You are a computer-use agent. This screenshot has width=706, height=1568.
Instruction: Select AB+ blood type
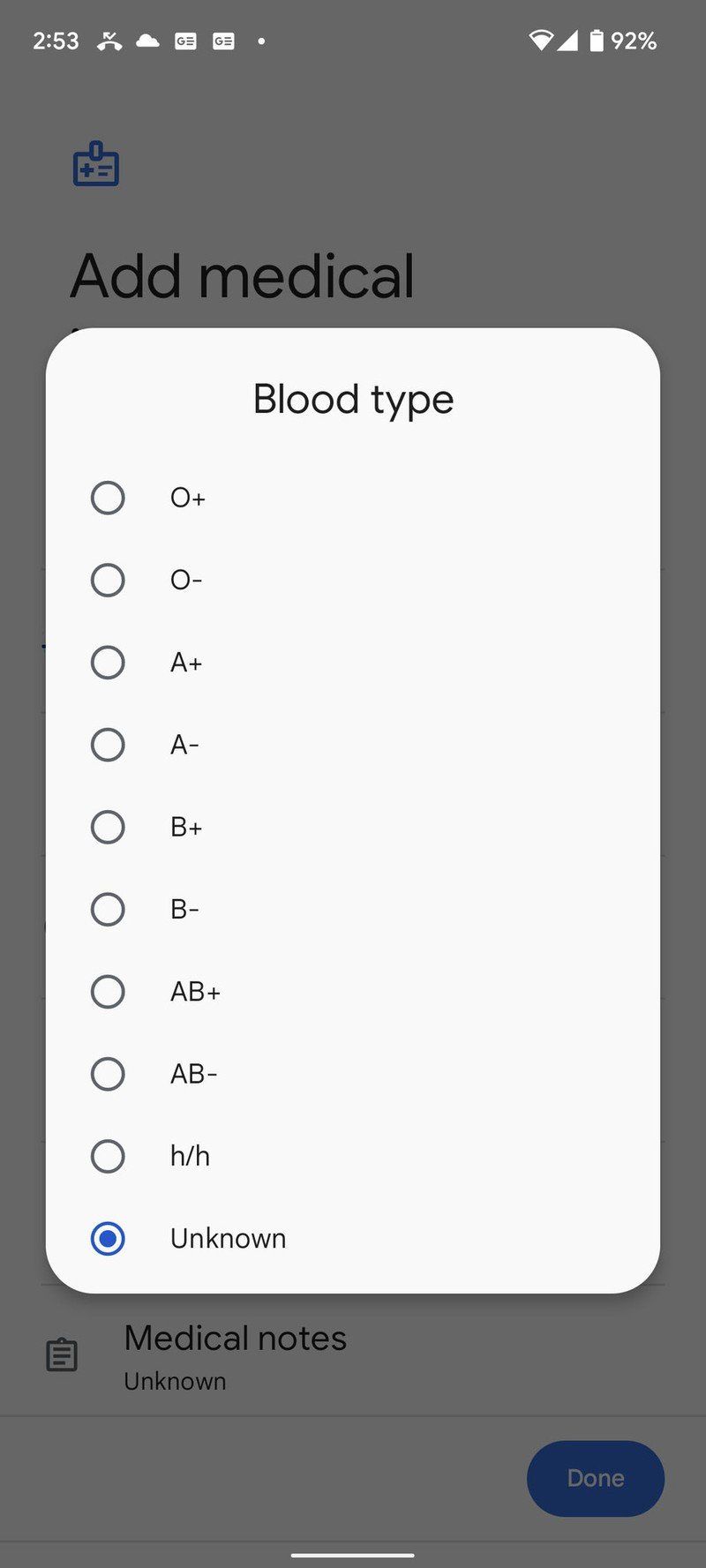[108, 992]
